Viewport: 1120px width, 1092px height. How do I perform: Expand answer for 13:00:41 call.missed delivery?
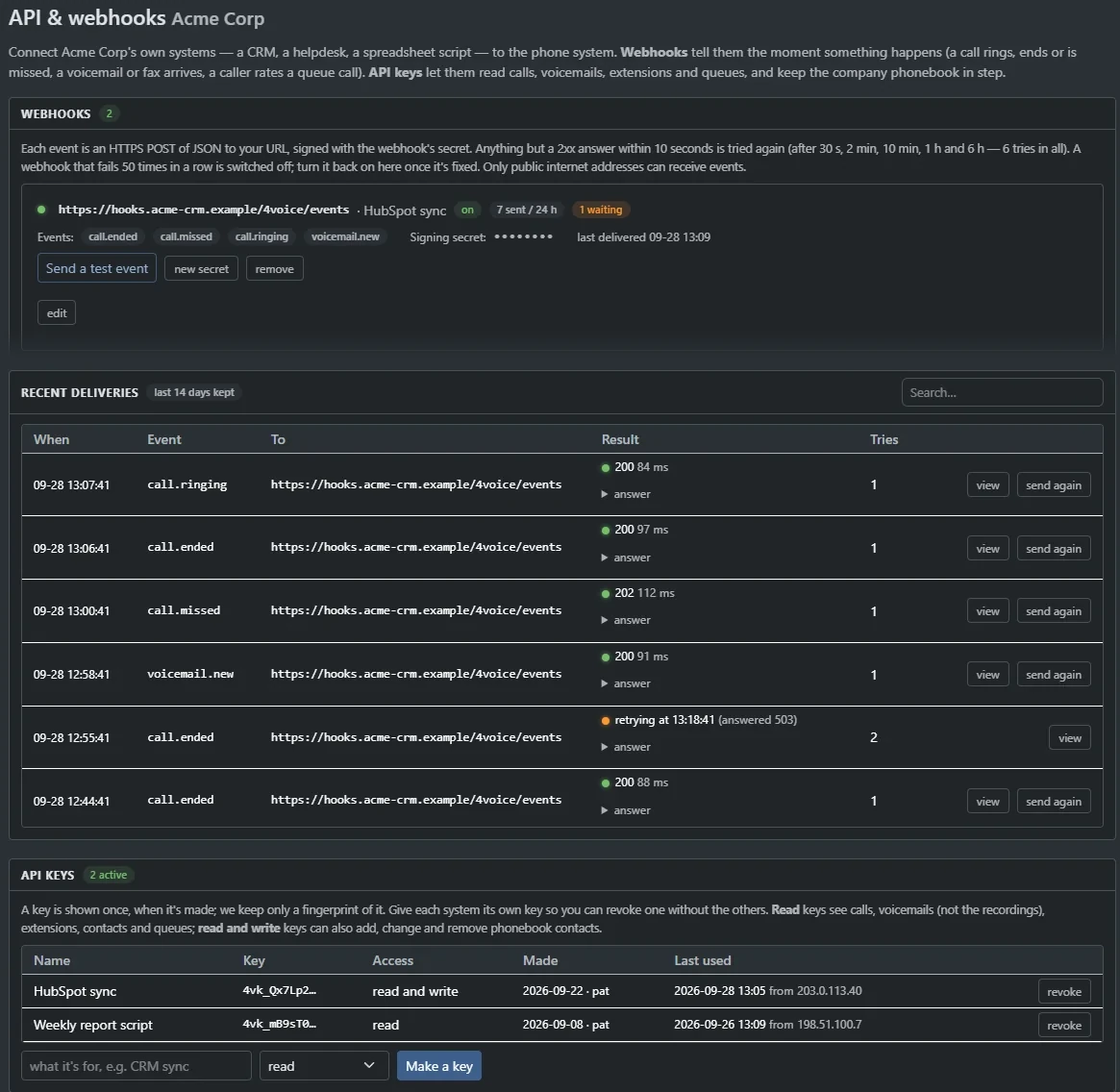pos(626,621)
